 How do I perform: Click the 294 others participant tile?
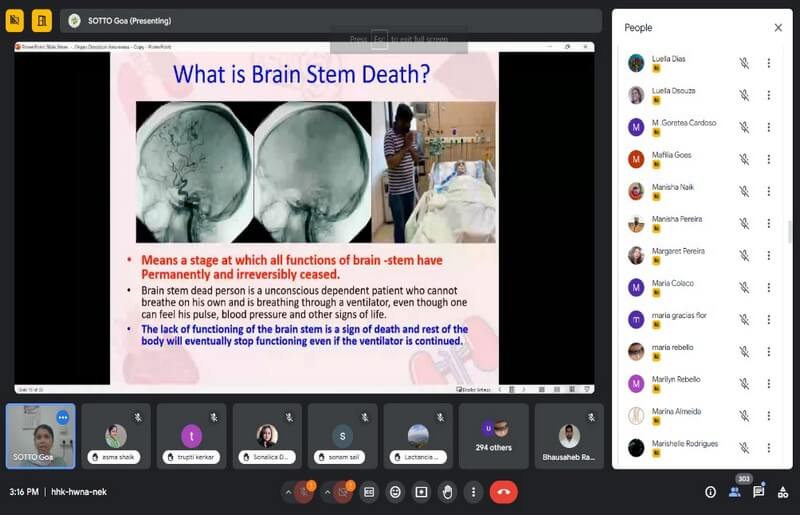pos(494,436)
